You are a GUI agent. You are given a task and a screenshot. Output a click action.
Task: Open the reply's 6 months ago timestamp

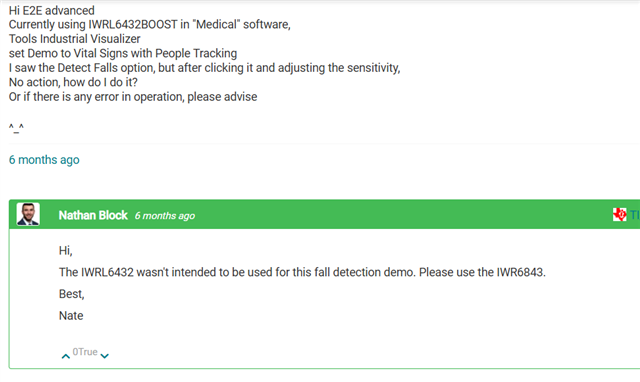click(x=165, y=215)
